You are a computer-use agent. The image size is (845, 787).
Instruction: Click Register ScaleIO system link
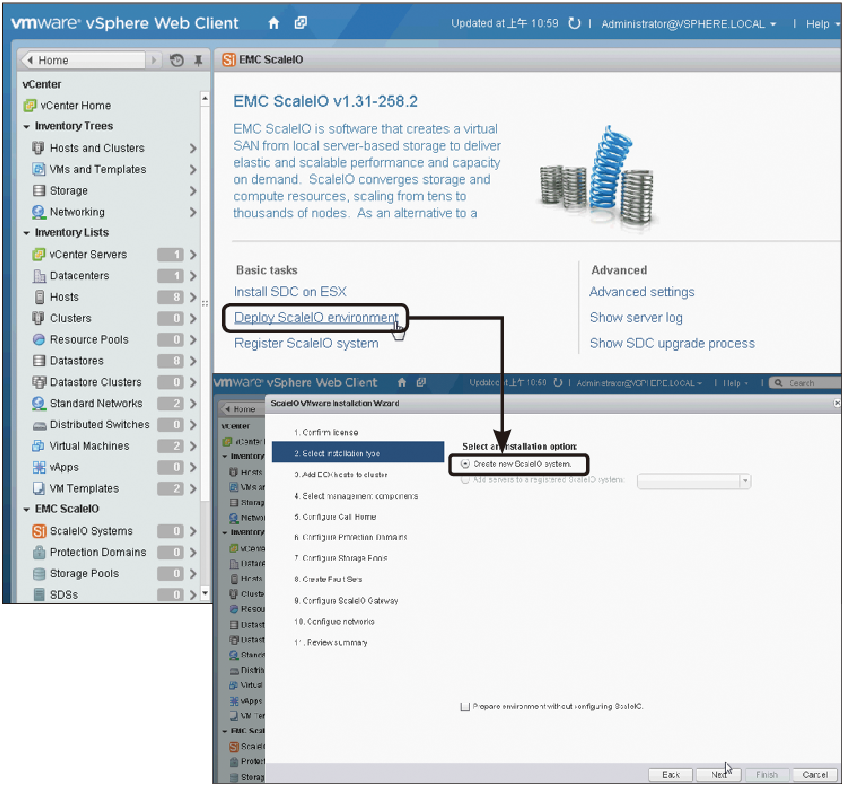pos(306,343)
